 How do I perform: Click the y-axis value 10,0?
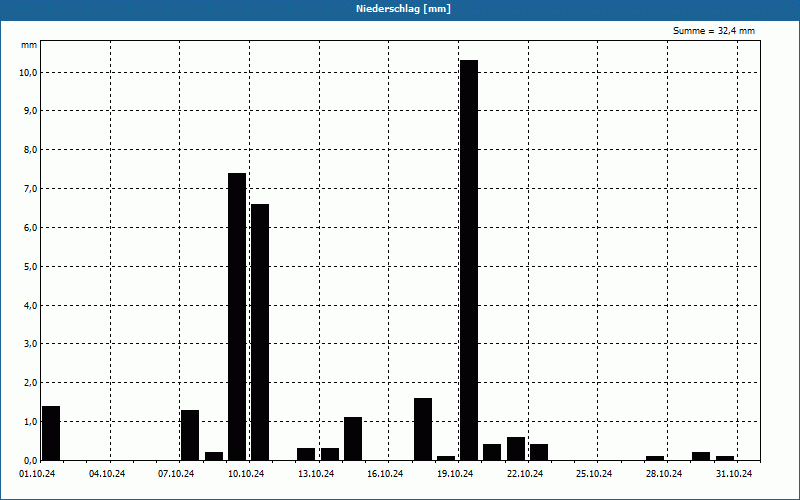28,72
